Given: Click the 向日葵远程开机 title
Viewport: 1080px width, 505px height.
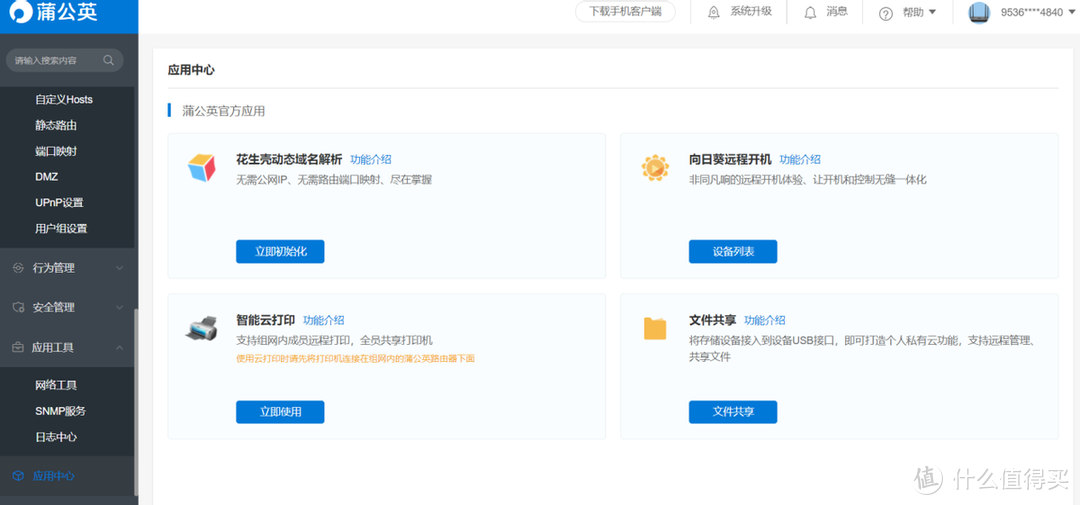Looking at the screenshot, I should [x=730, y=159].
